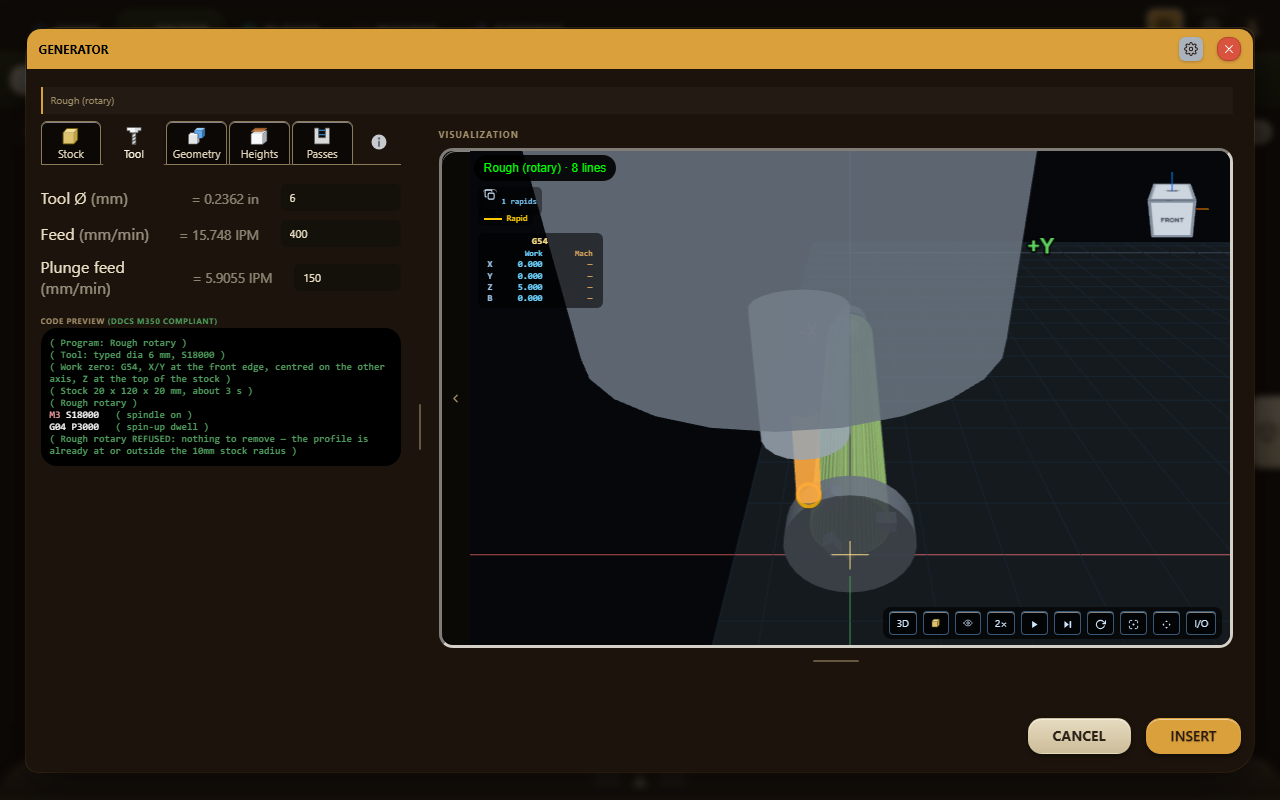Edit the Tool Ø value field
1280x800 pixels.
[x=340, y=198]
